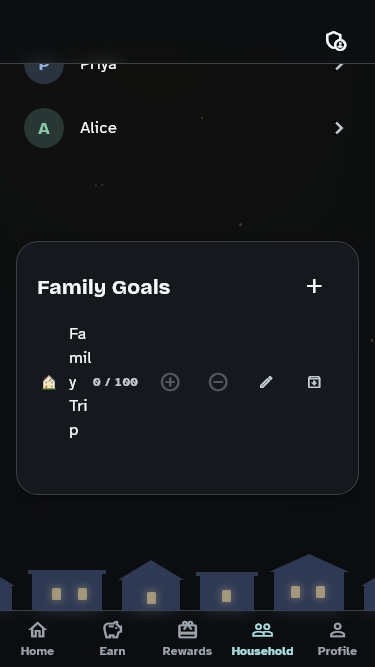
Task: Open the Rewards tab
Action: [187, 638]
